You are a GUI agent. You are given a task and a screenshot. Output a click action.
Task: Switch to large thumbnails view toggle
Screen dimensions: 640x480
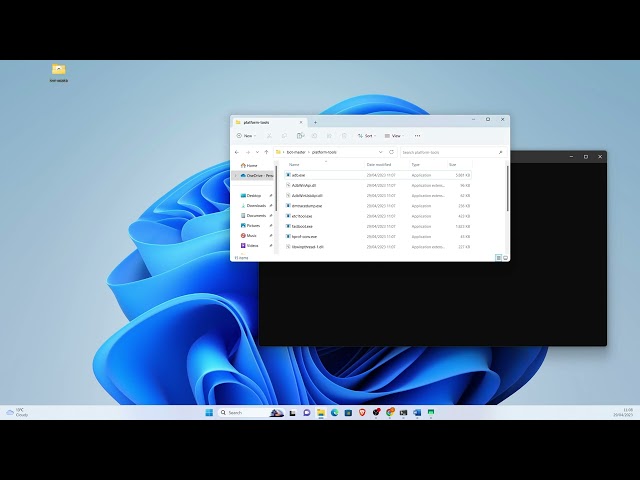(x=505, y=258)
